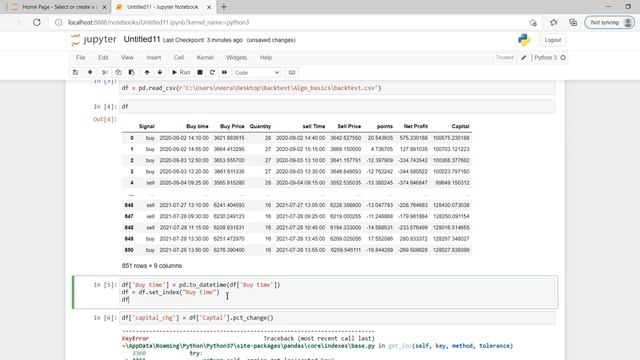The image size is (640, 360).
Task: Click the Signal column header
Action: [x=147, y=127]
